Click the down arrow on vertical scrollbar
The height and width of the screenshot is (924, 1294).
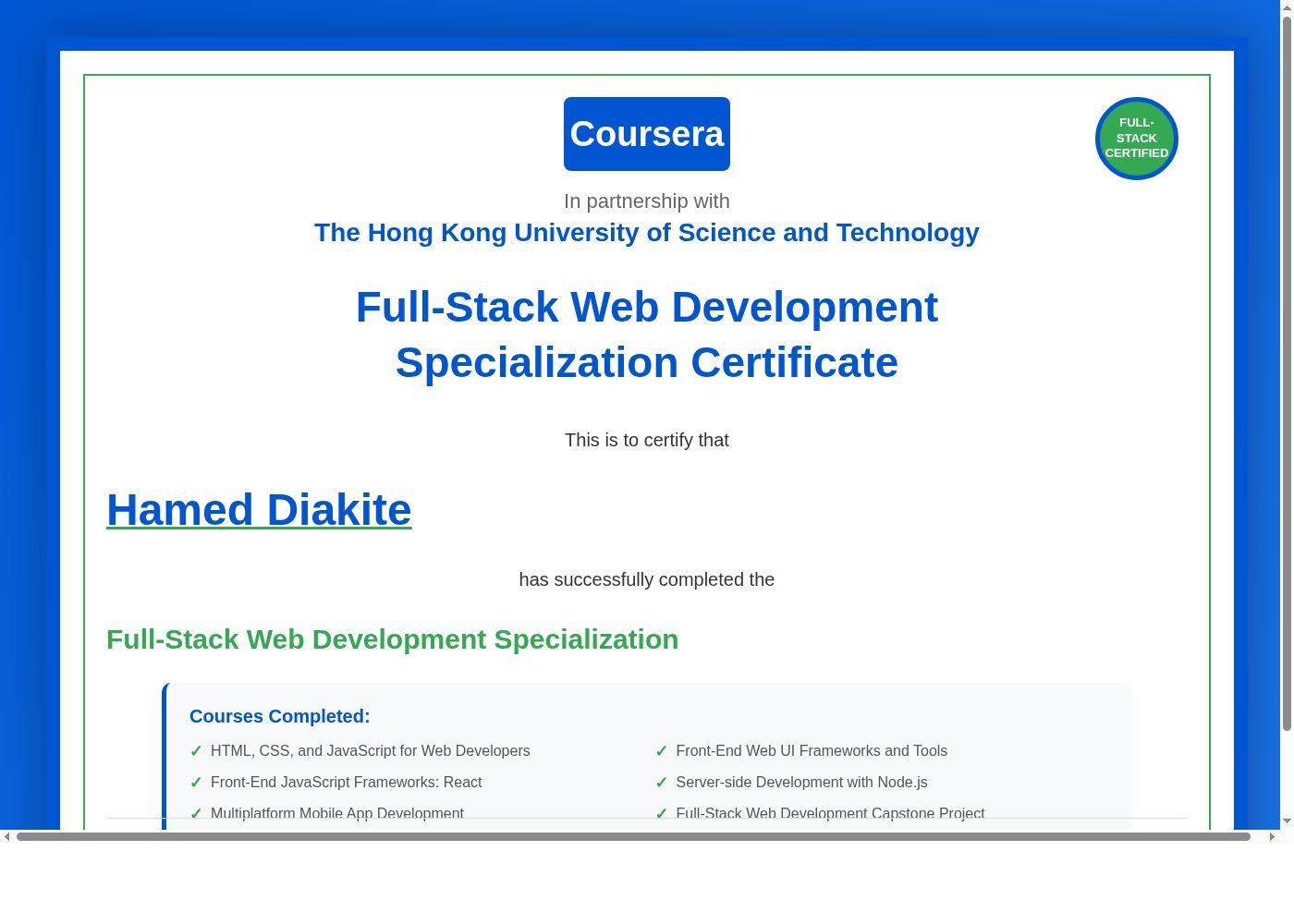tap(1287, 822)
